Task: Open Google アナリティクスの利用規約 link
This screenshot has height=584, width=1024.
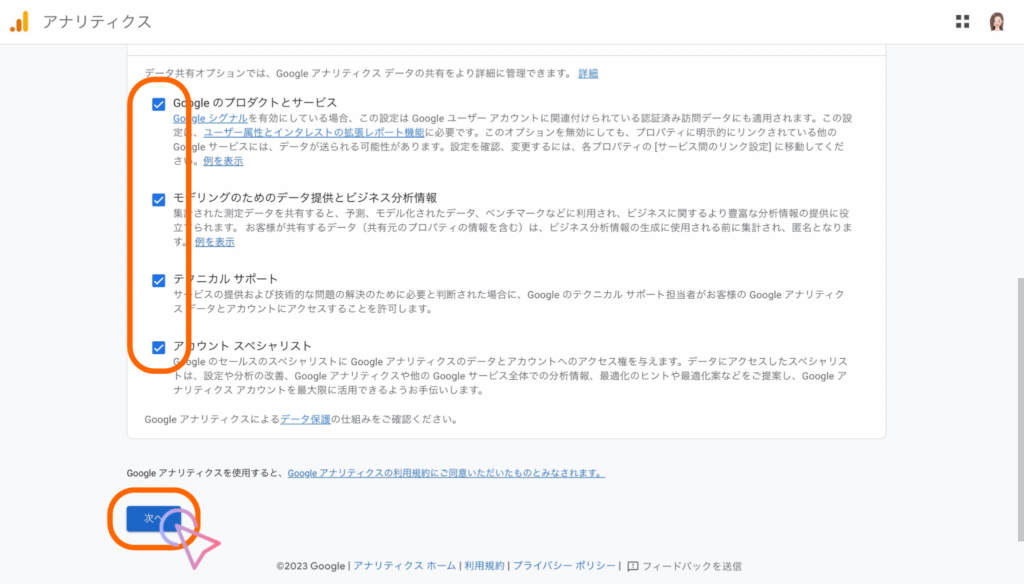Action: tap(445, 472)
